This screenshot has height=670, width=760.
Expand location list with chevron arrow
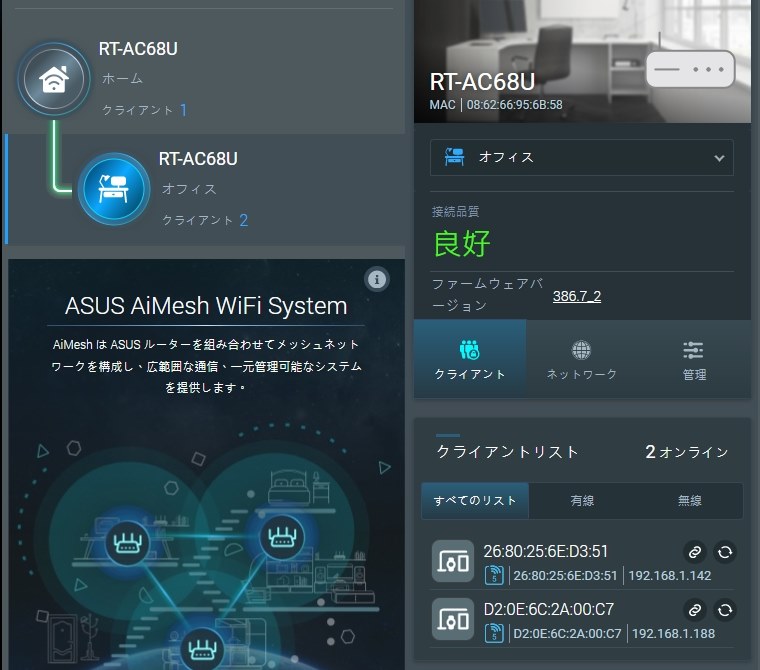click(x=719, y=158)
